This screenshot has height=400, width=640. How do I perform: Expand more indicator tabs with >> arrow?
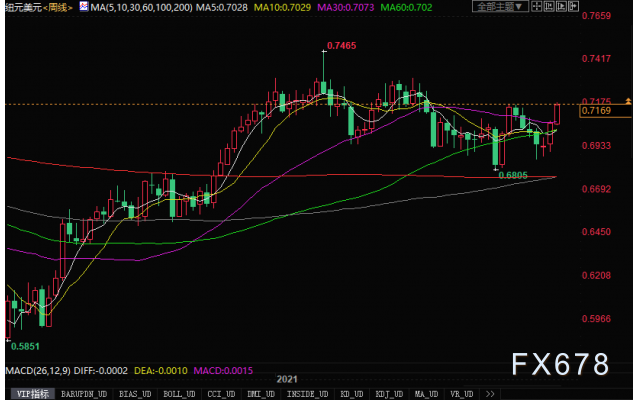[x=490, y=394]
